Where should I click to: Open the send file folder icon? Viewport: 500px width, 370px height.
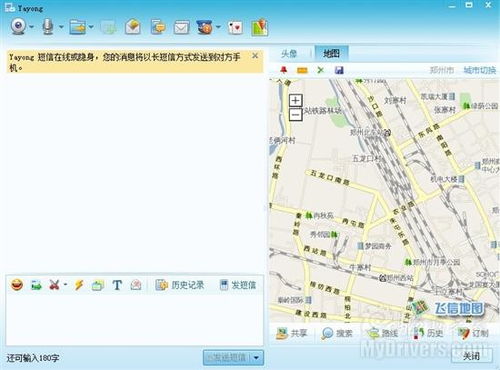click(77, 27)
